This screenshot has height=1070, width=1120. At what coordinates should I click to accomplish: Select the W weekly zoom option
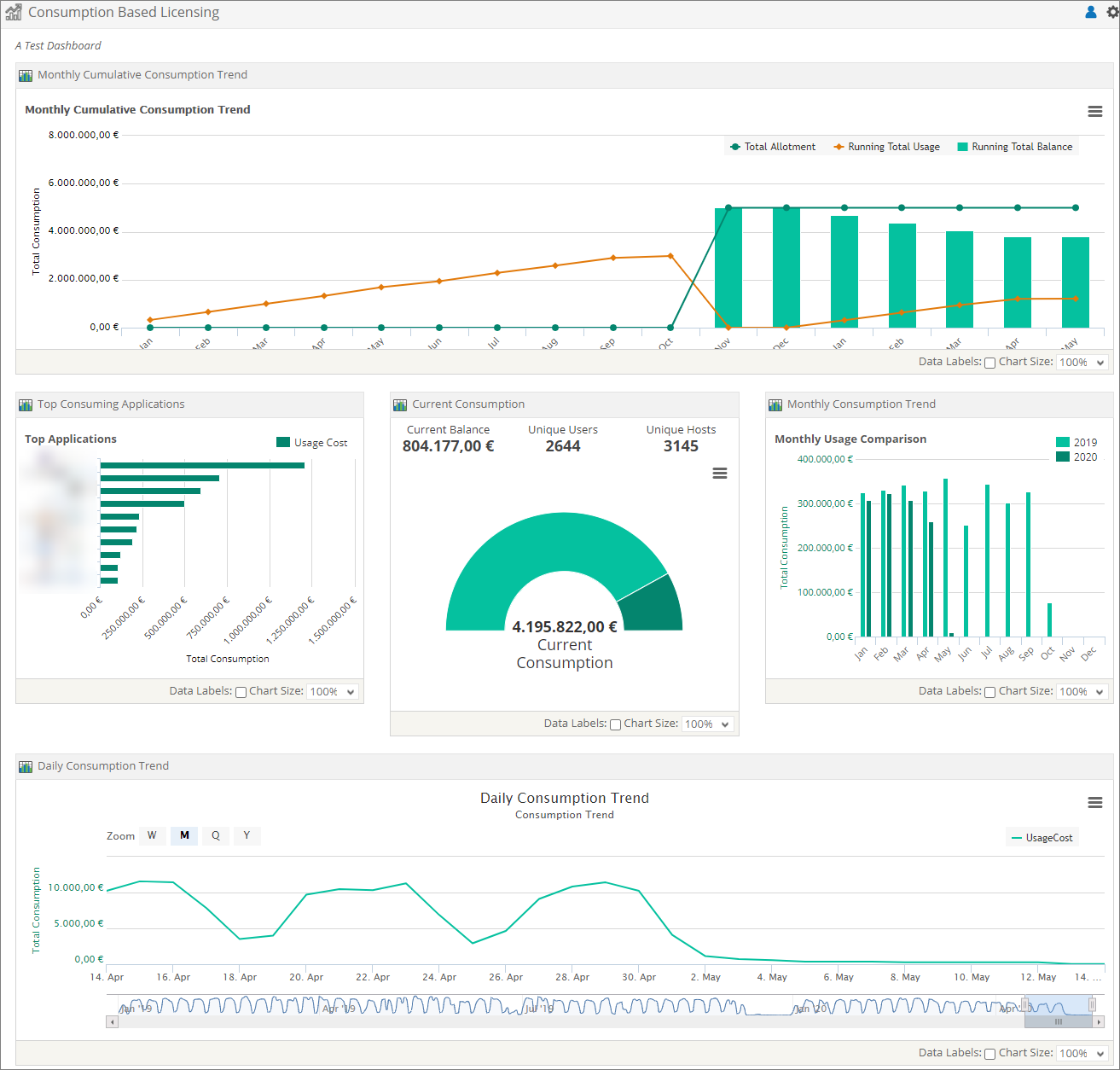152,835
